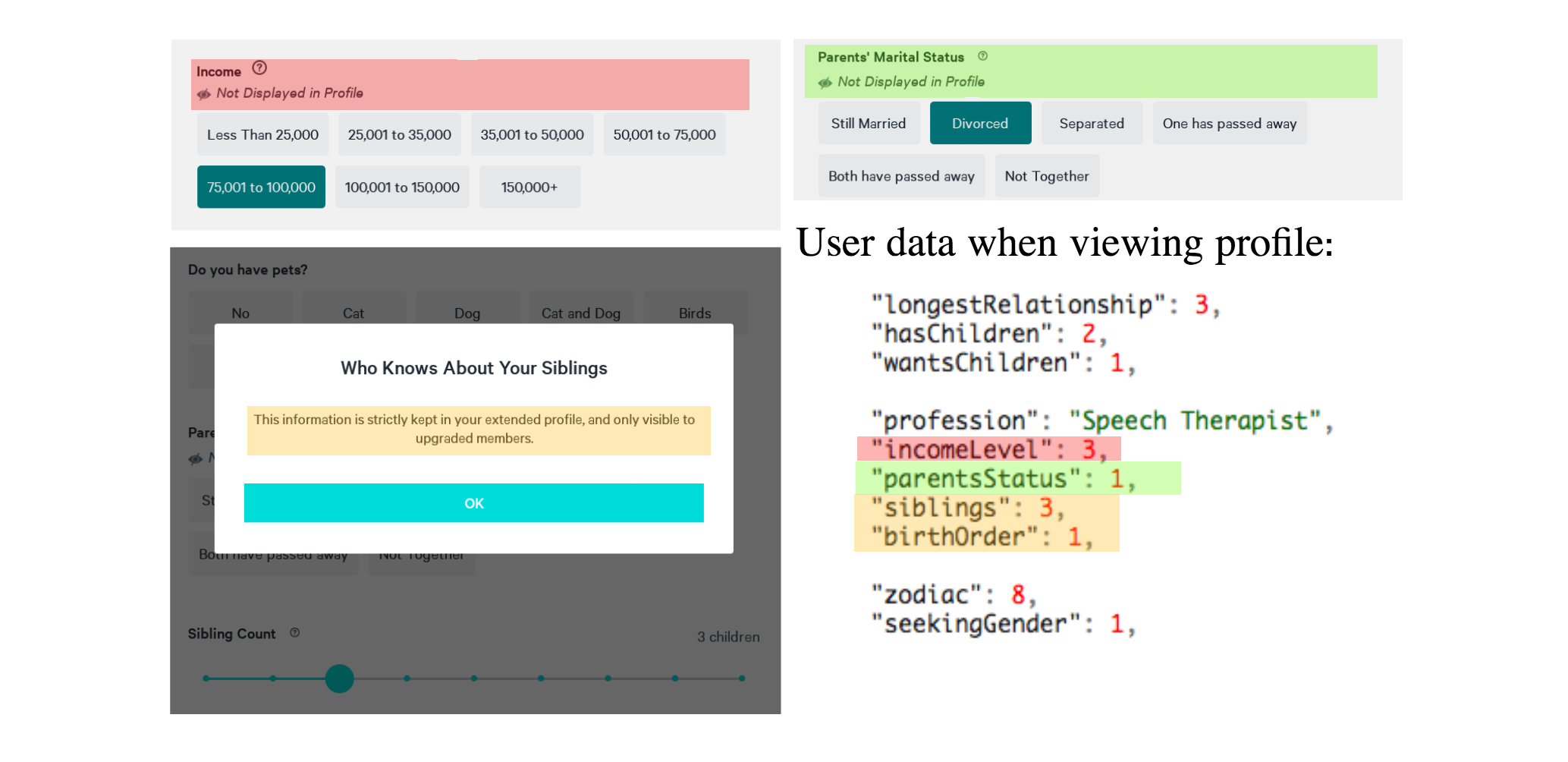Select Still Married parents status
The width and height of the screenshot is (1568, 762).
click(869, 123)
